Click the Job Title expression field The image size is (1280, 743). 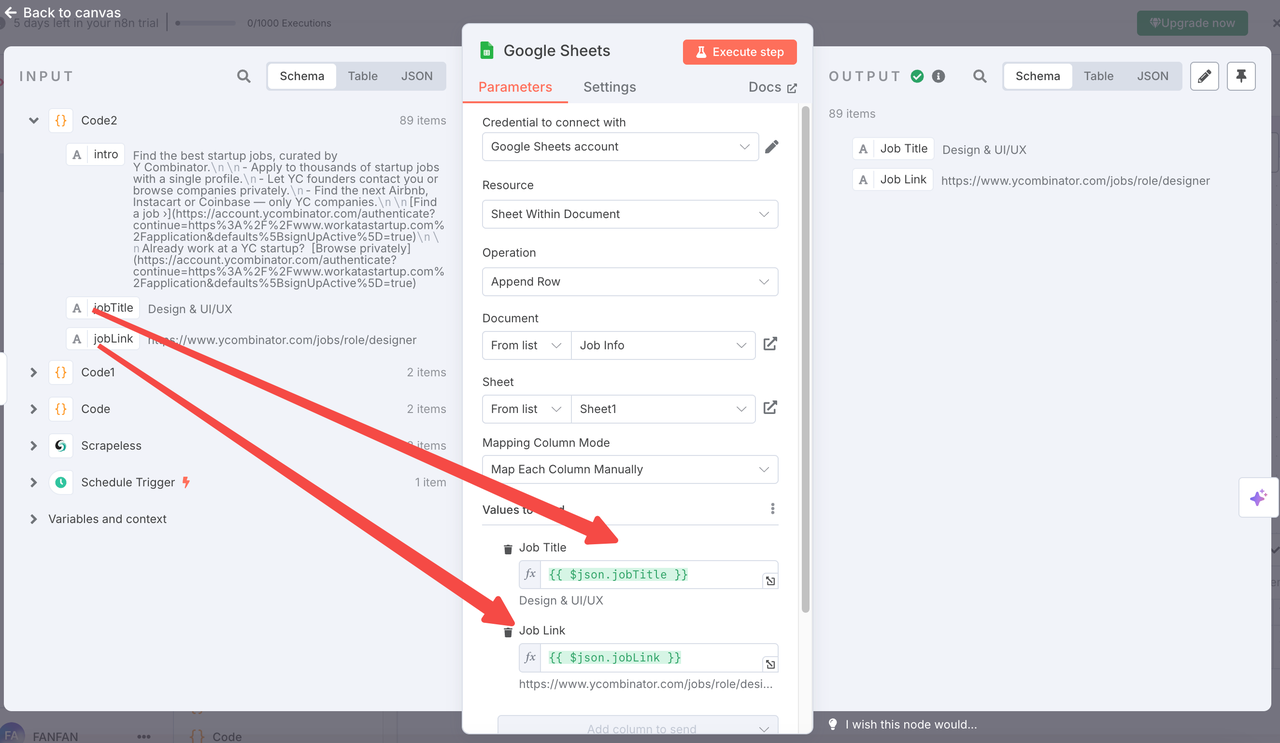coord(650,574)
